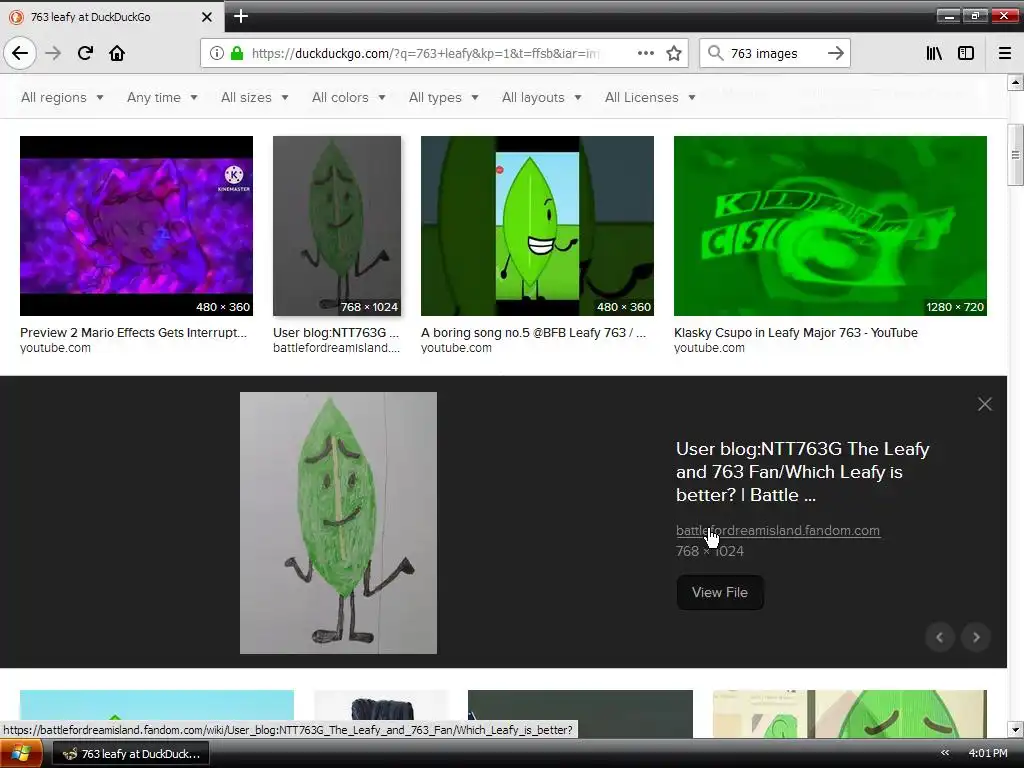Viewport: 1024px width, 768px height.
Task: Open the All regions filter dropdown
Action: coord(62,97)
